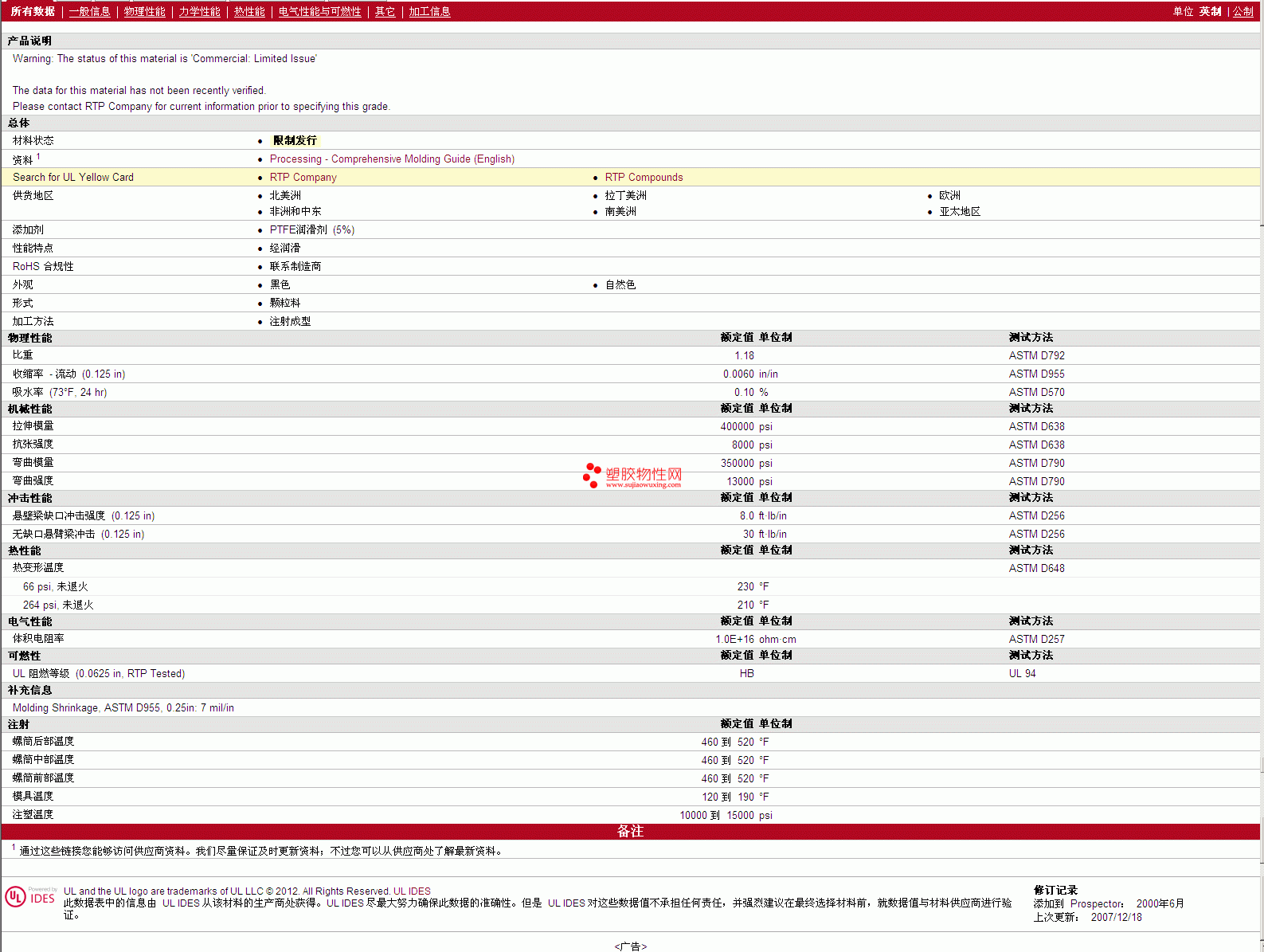Open the 加工信息 tab
Viewport: 1264px width, 952px height.
[429, 11]
